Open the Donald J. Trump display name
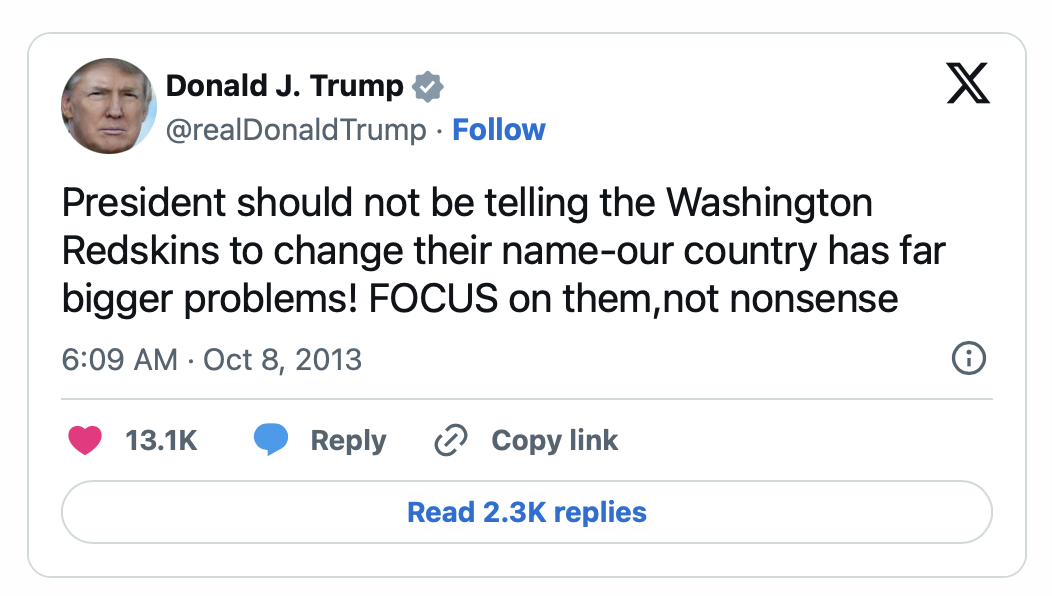The width and height of the screenshot is (1052, 596). [x=285, y=87]
